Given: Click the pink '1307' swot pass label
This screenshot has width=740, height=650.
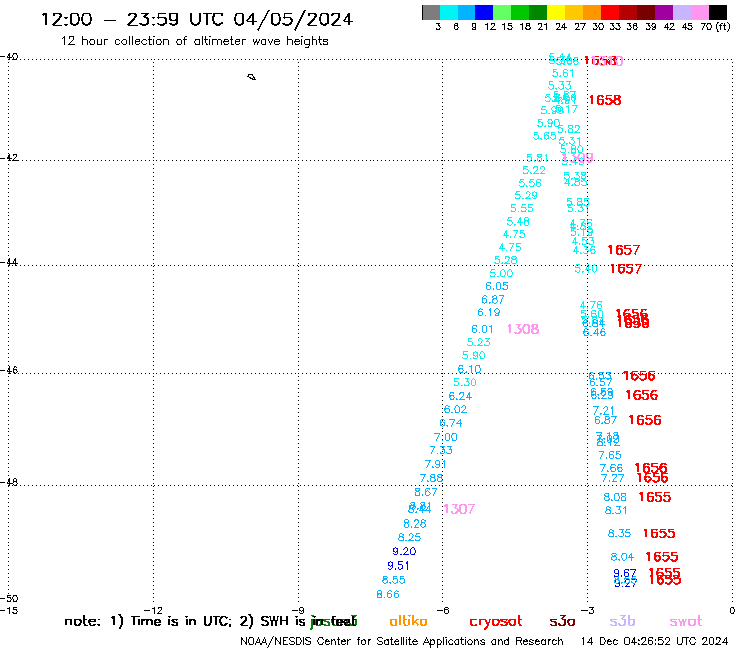Looking at the screenshot, I should coord(459,509).
